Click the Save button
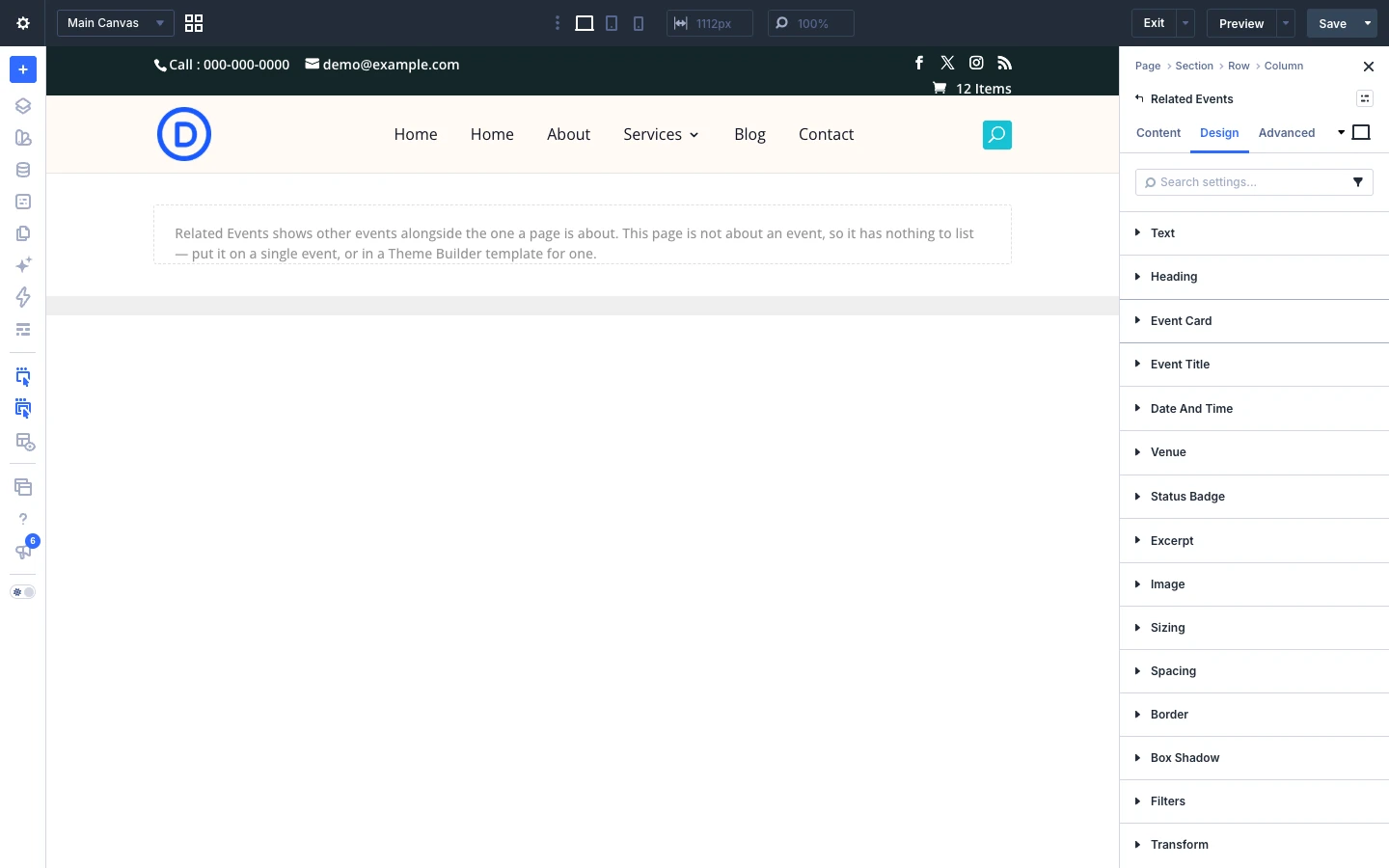The height and width of the screenshot is (868, 1389). pos(1333,23)
